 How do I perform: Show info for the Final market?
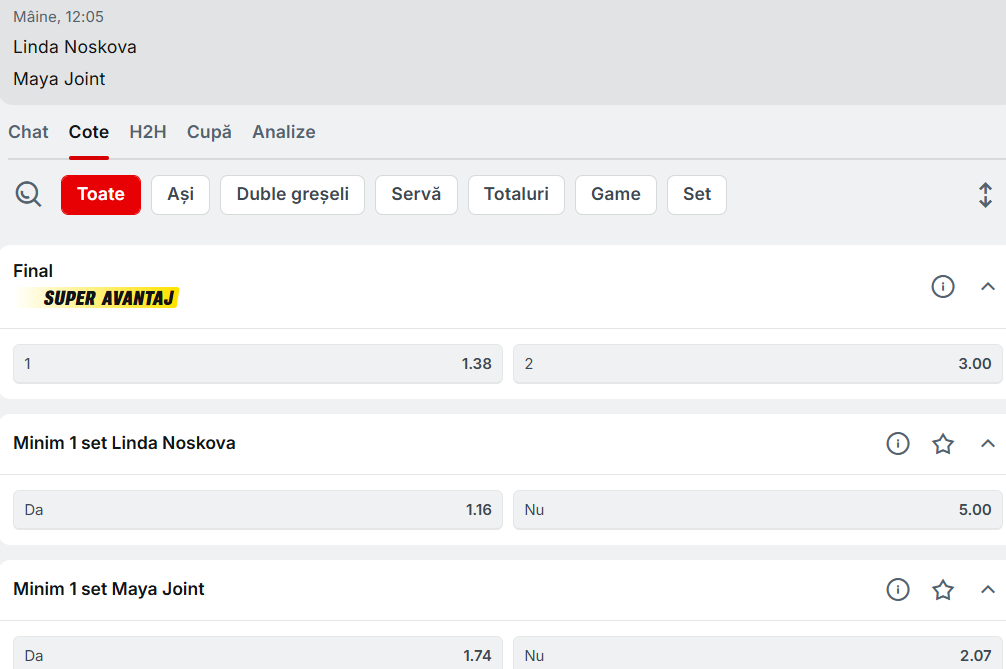(x=943, y=287)
